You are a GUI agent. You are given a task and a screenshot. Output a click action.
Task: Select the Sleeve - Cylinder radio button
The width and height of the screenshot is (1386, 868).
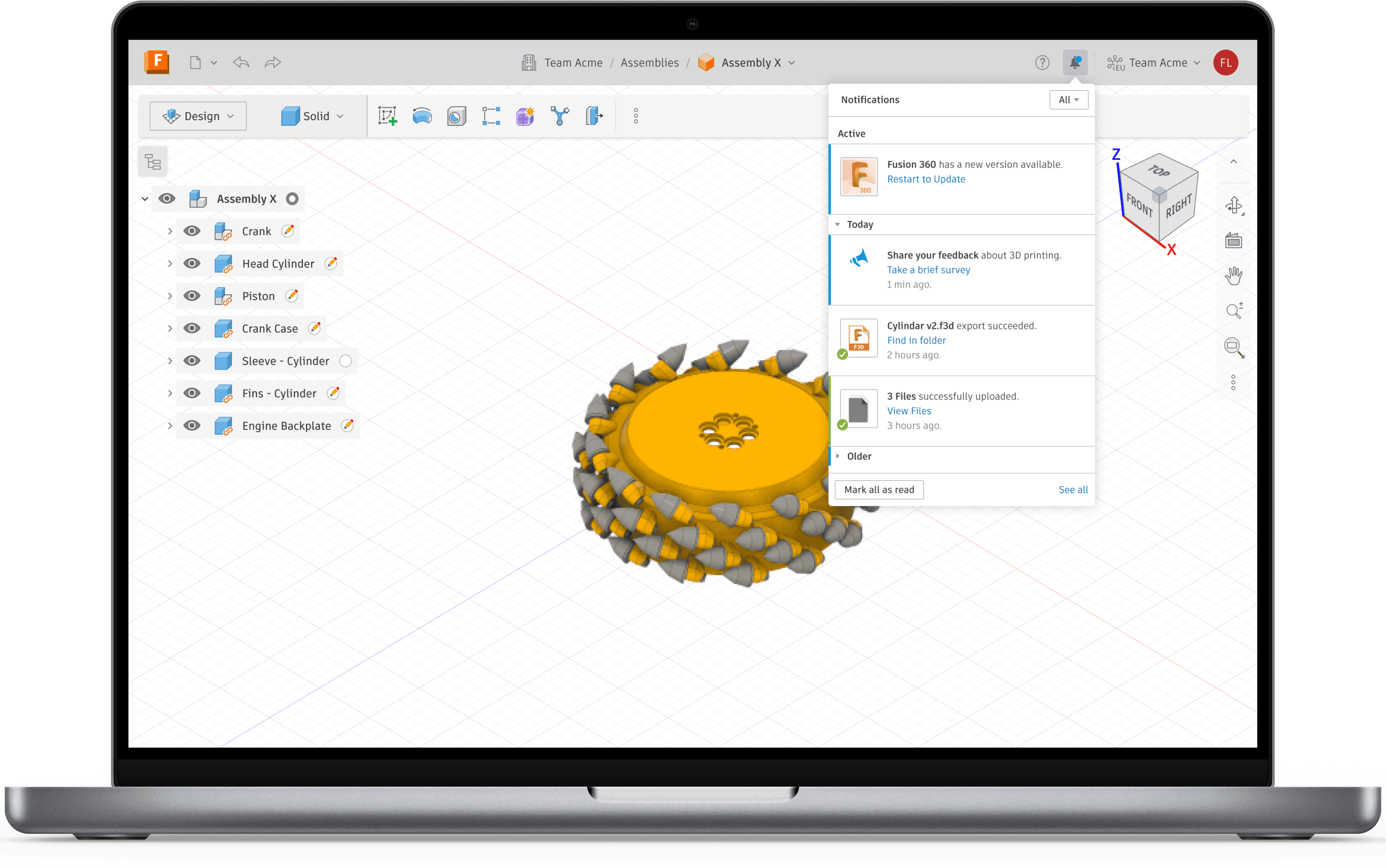[x=346, y=361]
